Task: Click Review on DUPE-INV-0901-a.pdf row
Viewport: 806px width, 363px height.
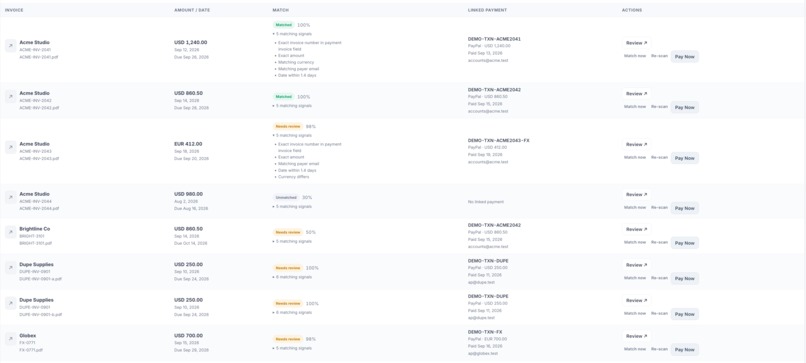Action: point(636,265)
